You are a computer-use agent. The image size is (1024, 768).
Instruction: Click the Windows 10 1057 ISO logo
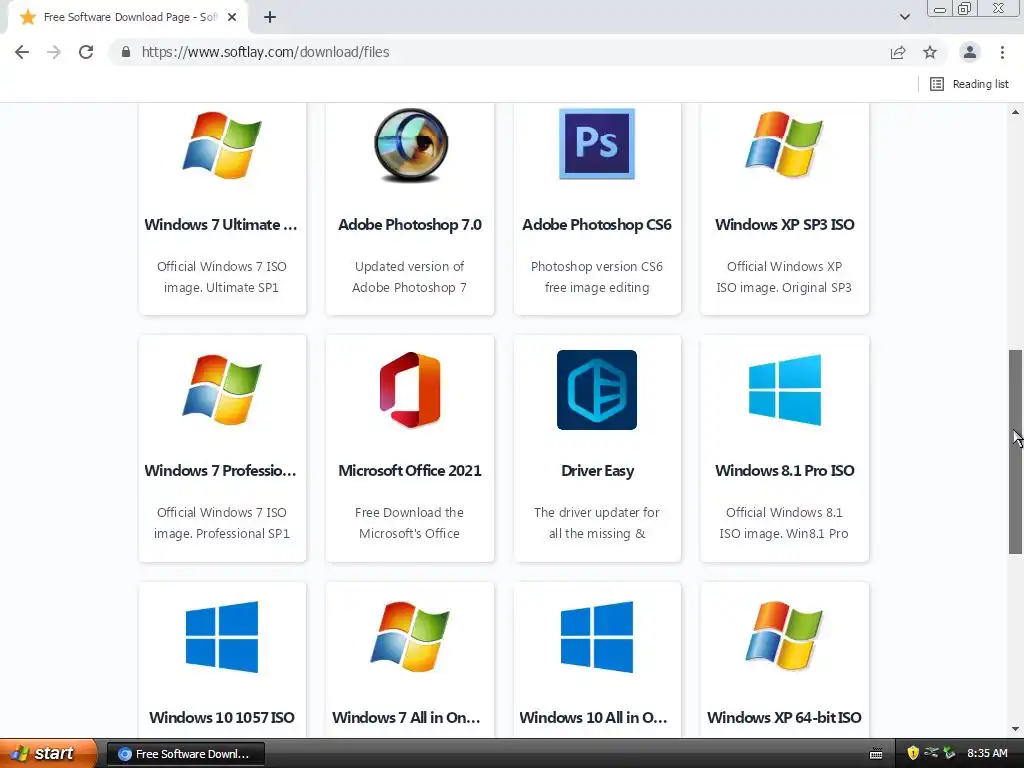pyautogui.click(x=222, y=637)
